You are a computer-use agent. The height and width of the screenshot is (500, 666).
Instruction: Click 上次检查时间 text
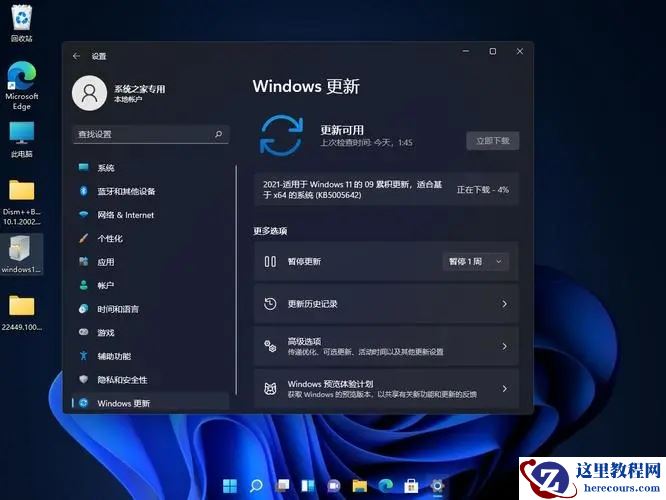pyautogui.click(x=366, y=143)
